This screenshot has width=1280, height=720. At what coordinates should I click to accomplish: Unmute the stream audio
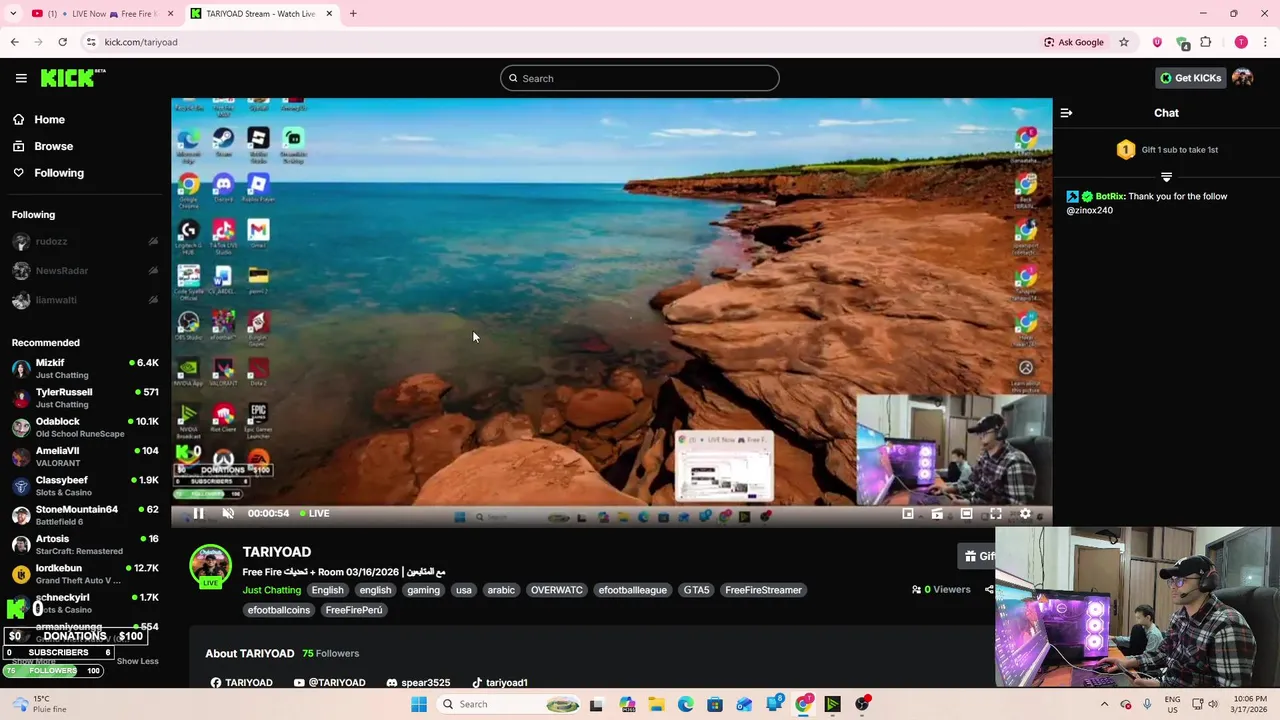[x=228, y=513]
